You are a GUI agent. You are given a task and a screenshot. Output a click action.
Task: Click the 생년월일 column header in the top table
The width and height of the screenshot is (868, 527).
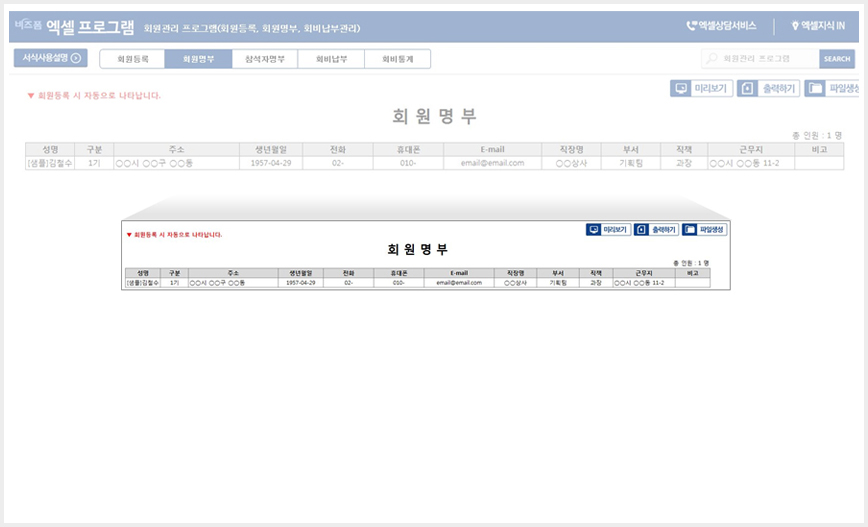[271, 149]
